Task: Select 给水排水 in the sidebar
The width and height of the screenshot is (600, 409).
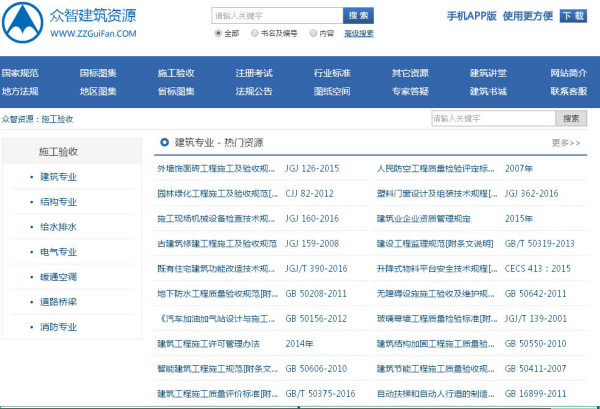Action: (59, 227)
